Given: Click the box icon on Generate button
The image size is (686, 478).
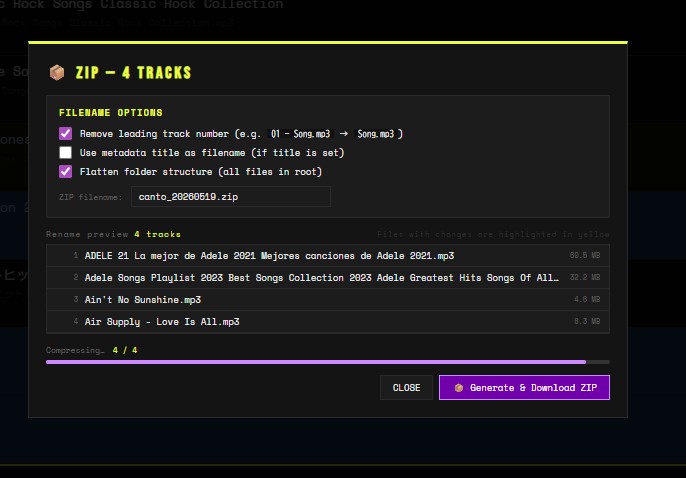Looking at the screenshot, I should pyautogui.click(x=458, y=388).
